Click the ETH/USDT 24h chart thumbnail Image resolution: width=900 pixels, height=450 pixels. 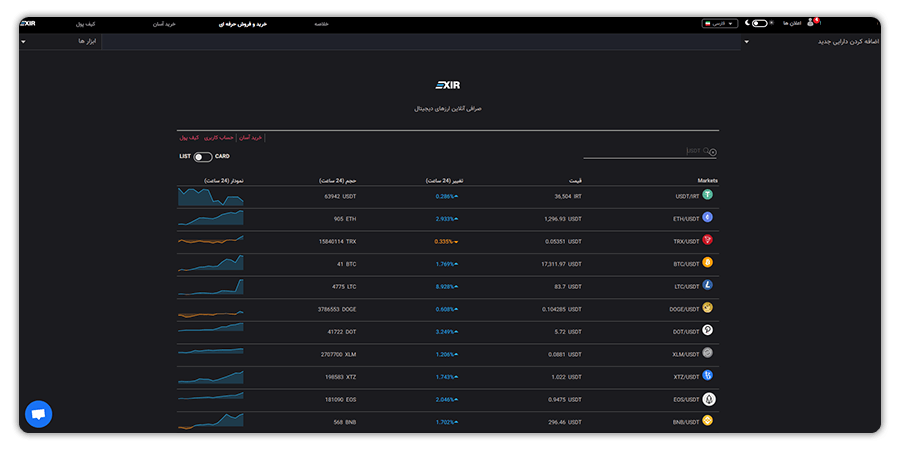pos(211,218)
